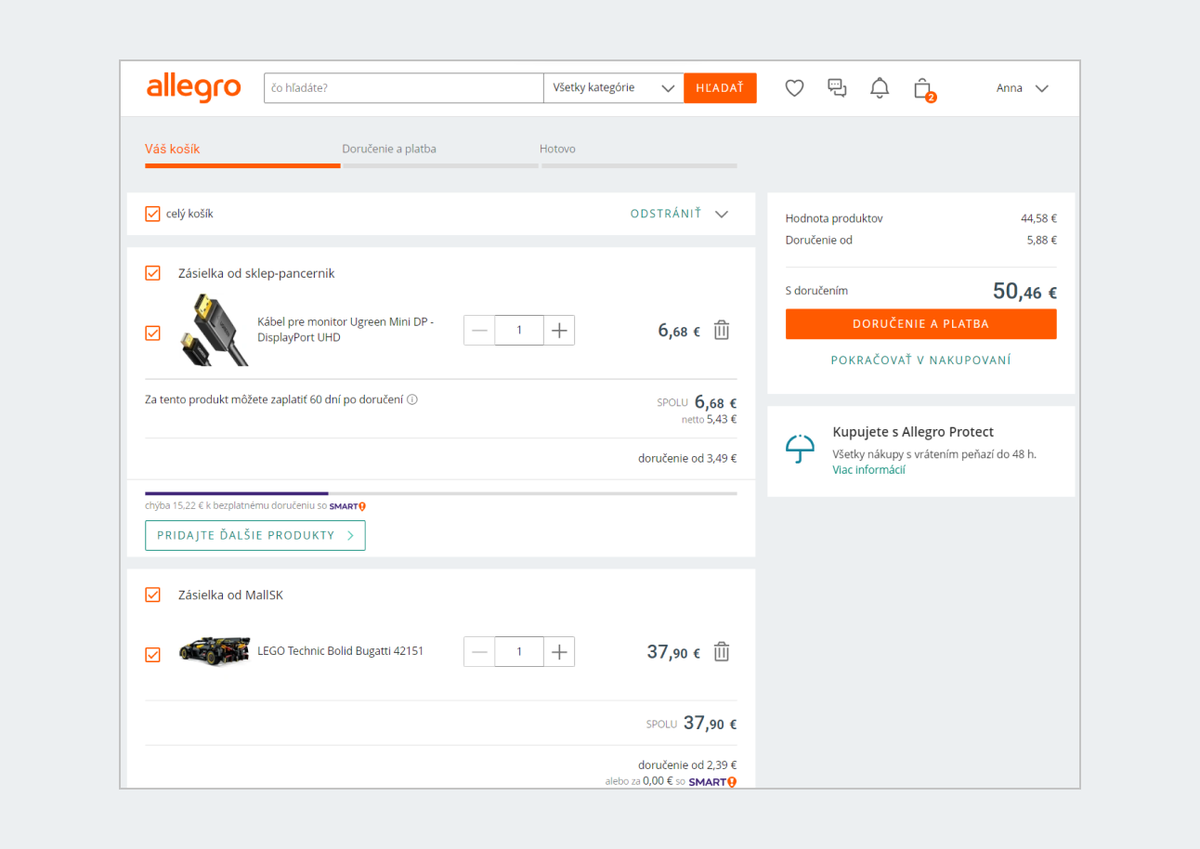Click the '50,46 €' total with delivery

[1024, 291]
